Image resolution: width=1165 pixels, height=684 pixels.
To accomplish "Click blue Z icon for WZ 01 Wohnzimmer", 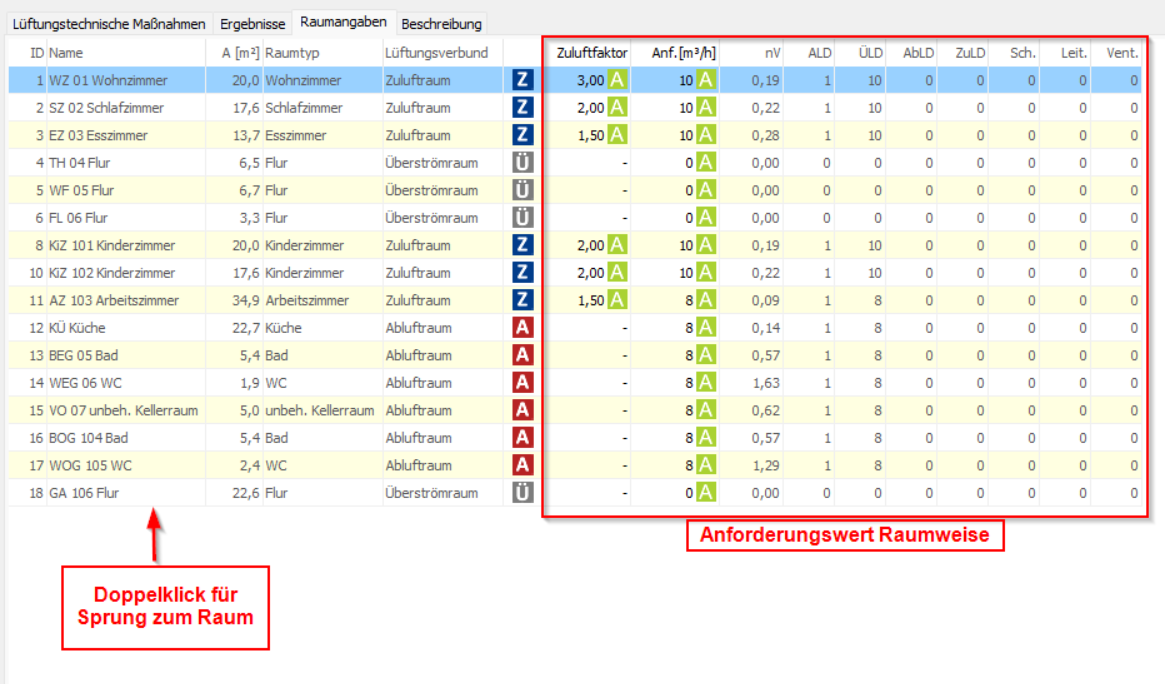I will (x=522, y=80).
